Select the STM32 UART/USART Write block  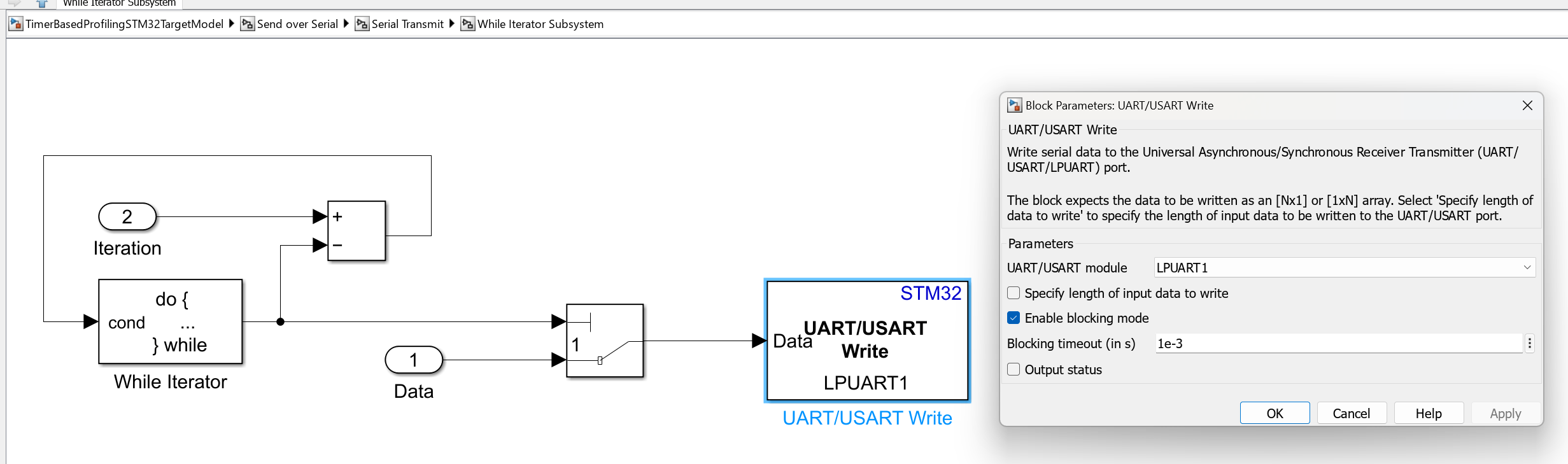(x=866, y=341)
